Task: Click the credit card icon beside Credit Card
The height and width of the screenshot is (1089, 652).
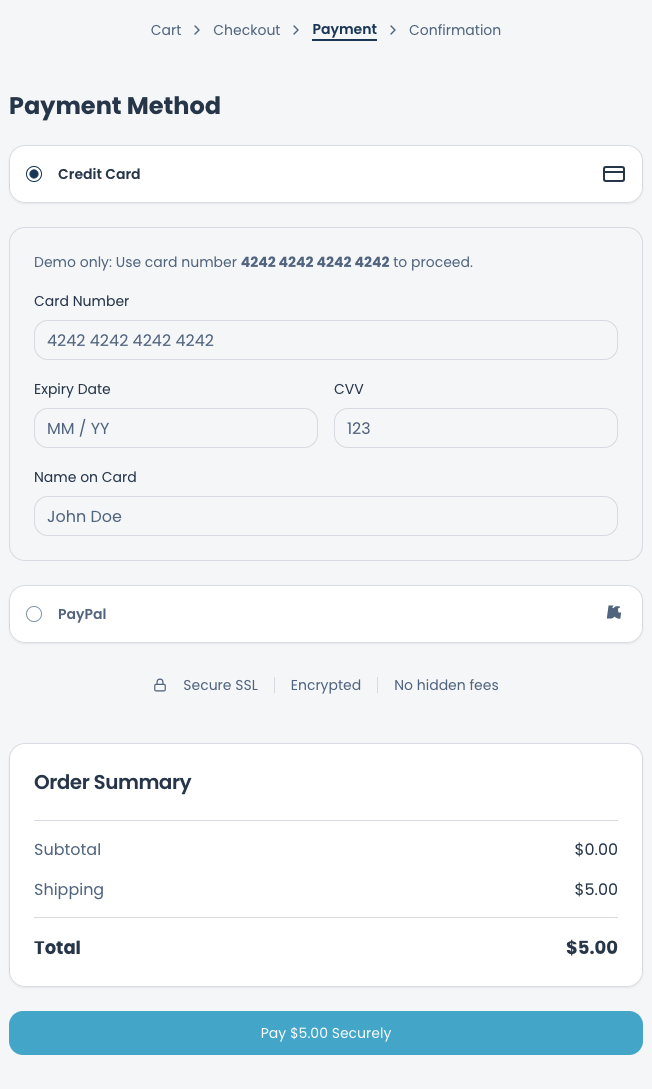Action: (614, 173)
